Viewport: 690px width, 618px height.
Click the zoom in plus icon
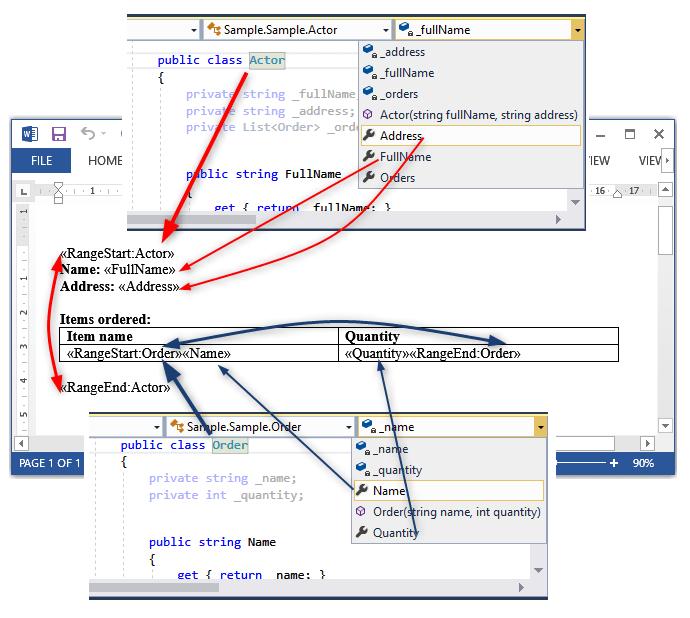613,463
